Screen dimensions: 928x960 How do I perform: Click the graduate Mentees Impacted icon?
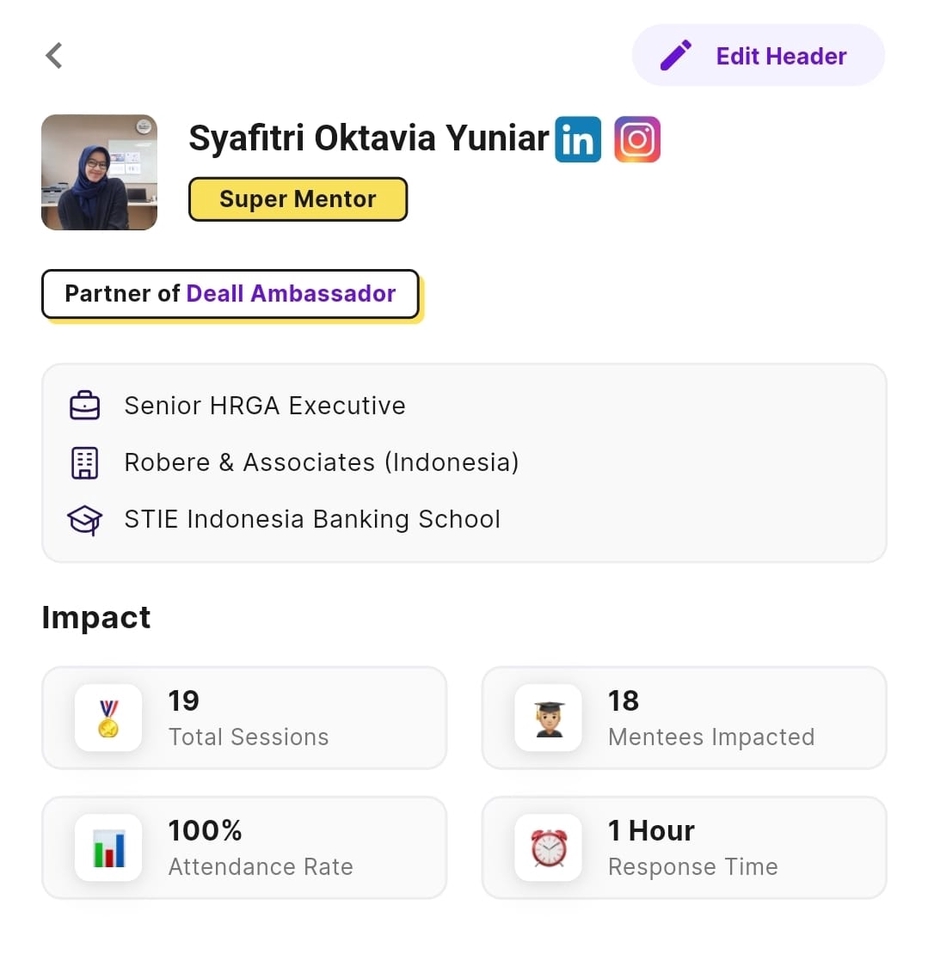point(548,718)
